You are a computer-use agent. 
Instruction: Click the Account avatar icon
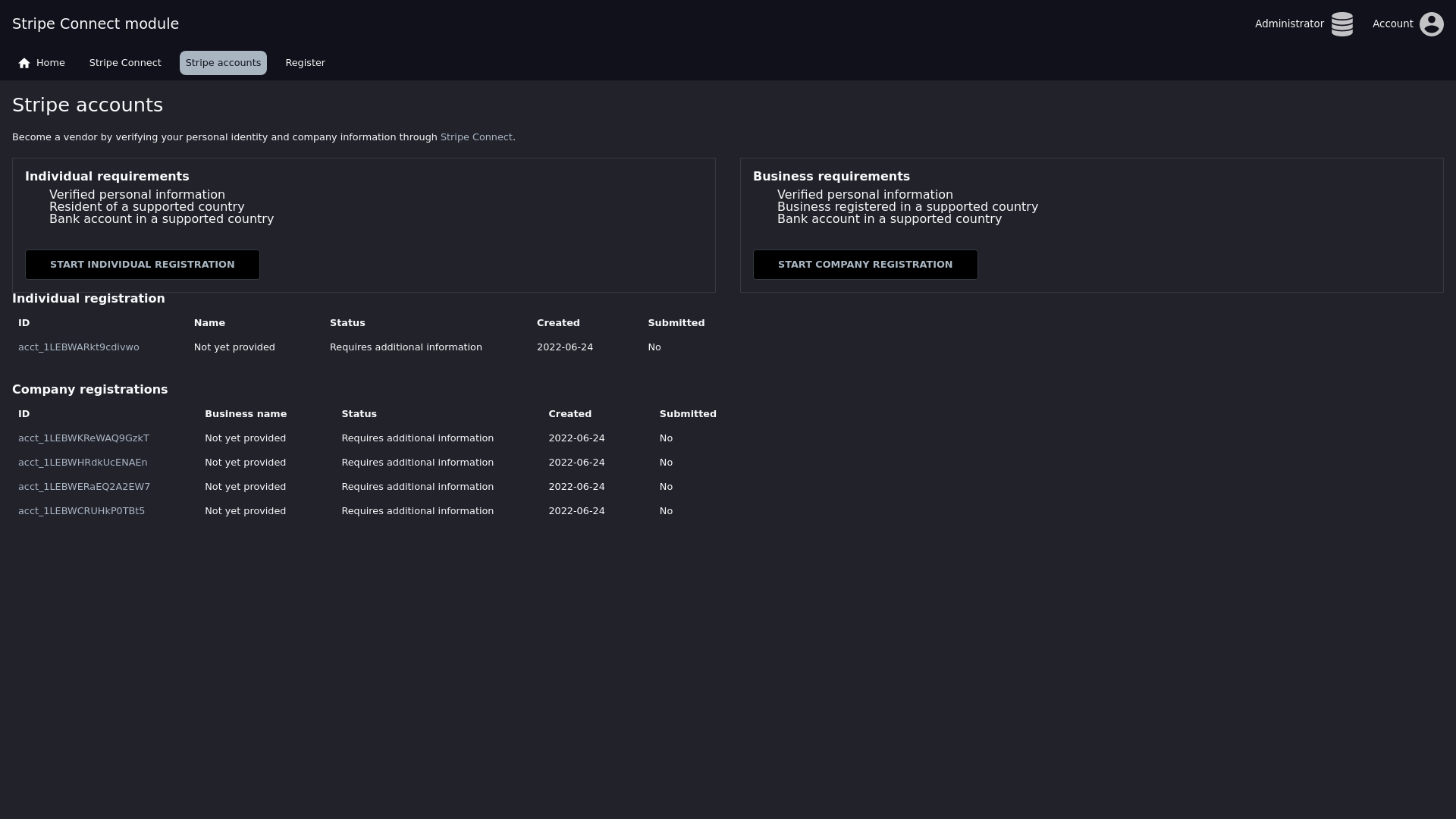(1431, 24)
